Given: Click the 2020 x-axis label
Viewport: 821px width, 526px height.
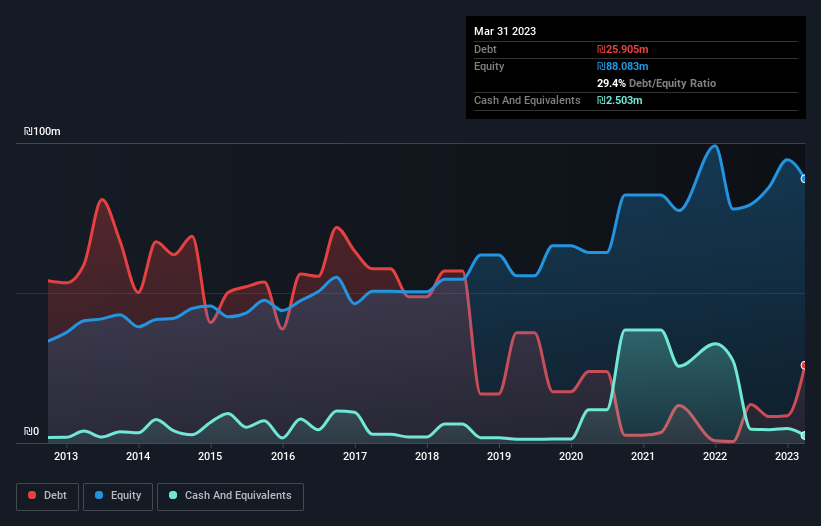Looking at the screenshot, I should click(x=571, y=456).
